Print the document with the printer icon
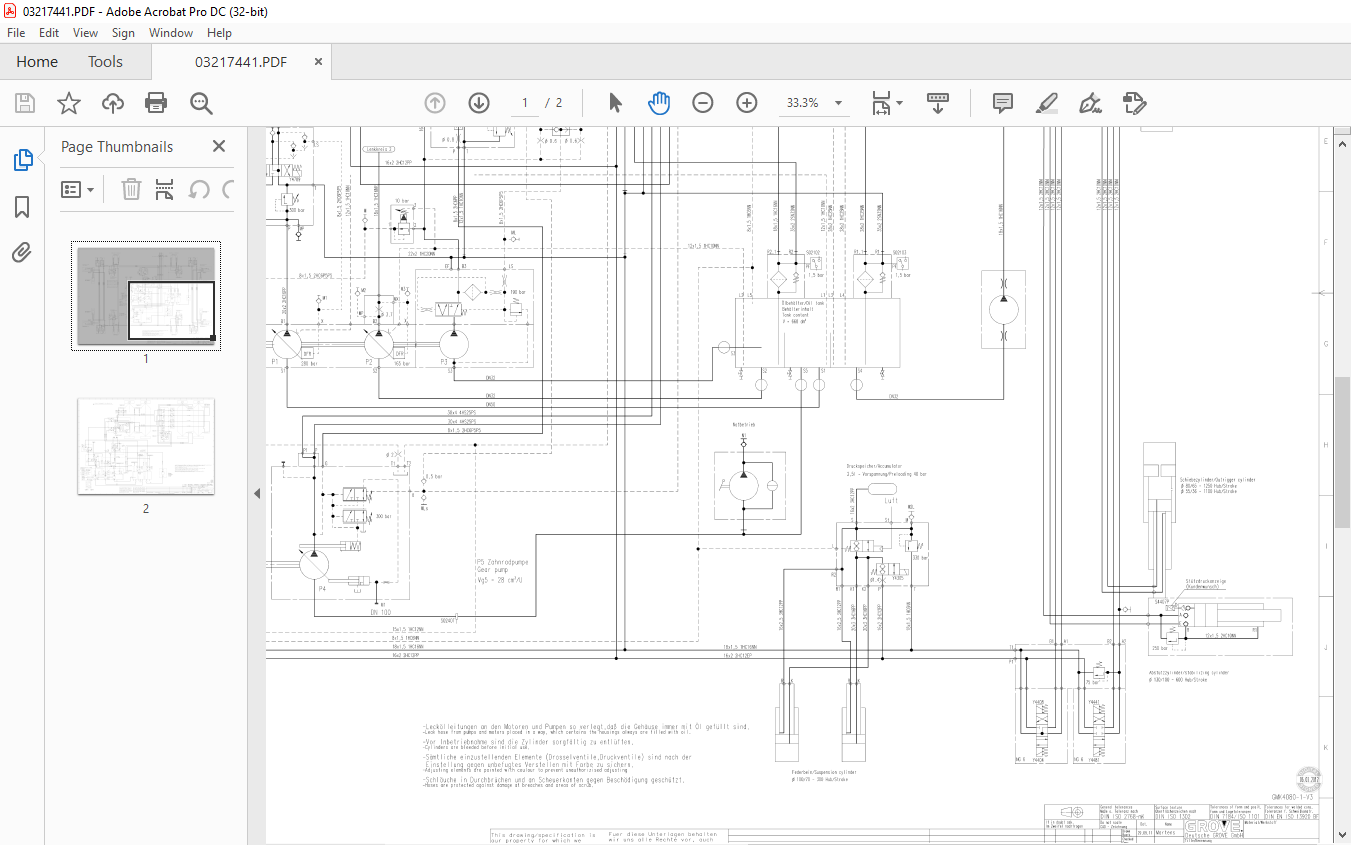1351x845 pixels. 156,103
